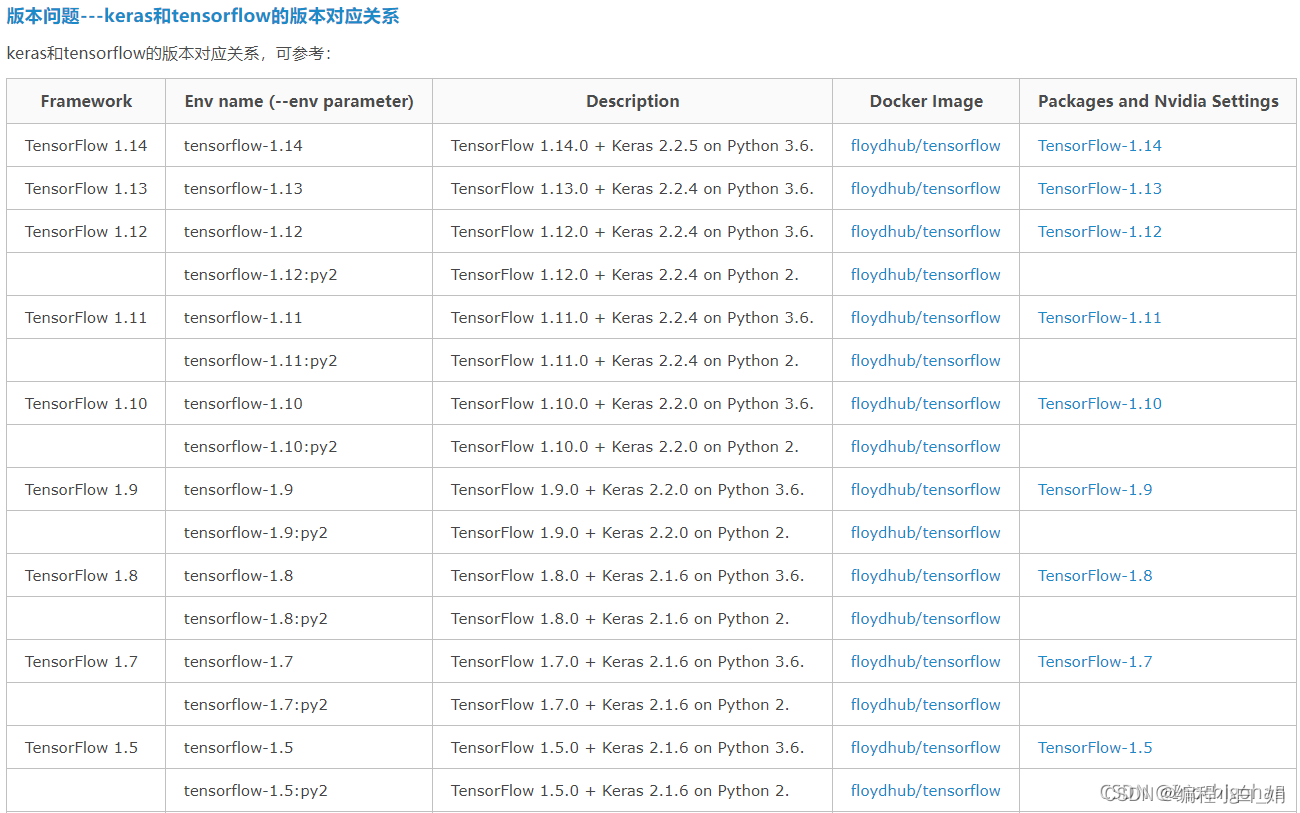The height and width of the screenshot is (813, 1300).
Task: Click description 'TensorFlow 1.7.0 + Keras 2.1.6 on Python 2.'
Action: click(x=620, y=705)
